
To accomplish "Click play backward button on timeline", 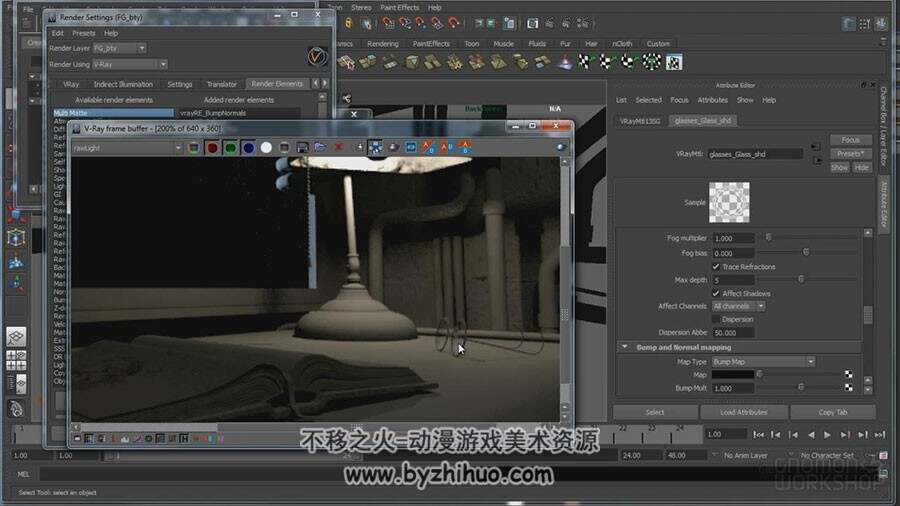I will point(811,435).
